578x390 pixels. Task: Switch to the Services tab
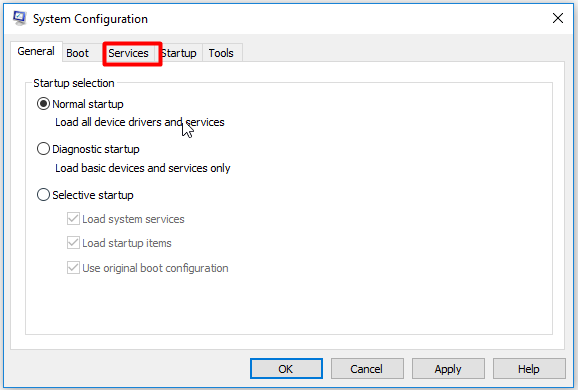click(128, 53)
